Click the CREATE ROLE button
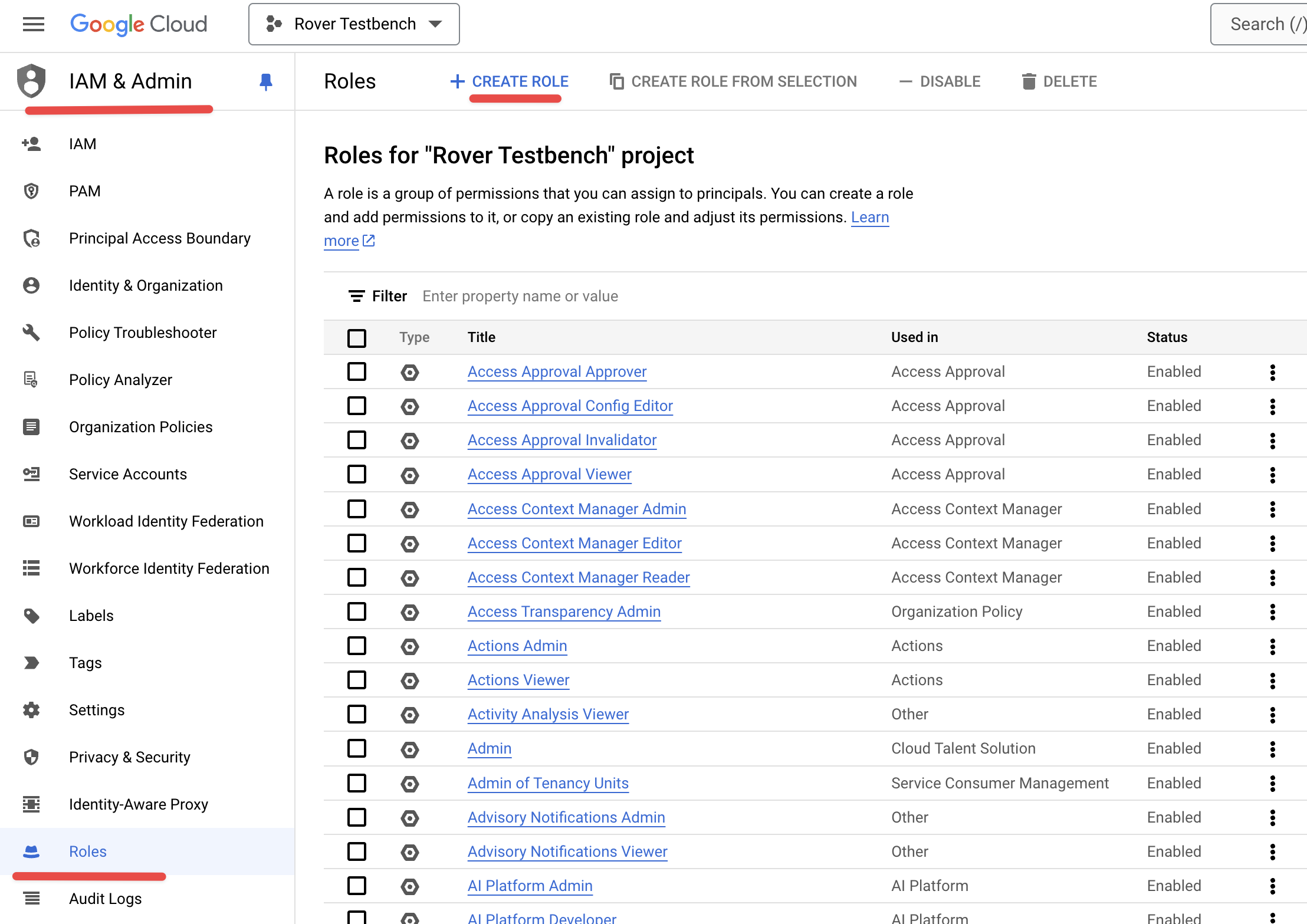This screenshot has height=924, width=1307. point(509,81)
